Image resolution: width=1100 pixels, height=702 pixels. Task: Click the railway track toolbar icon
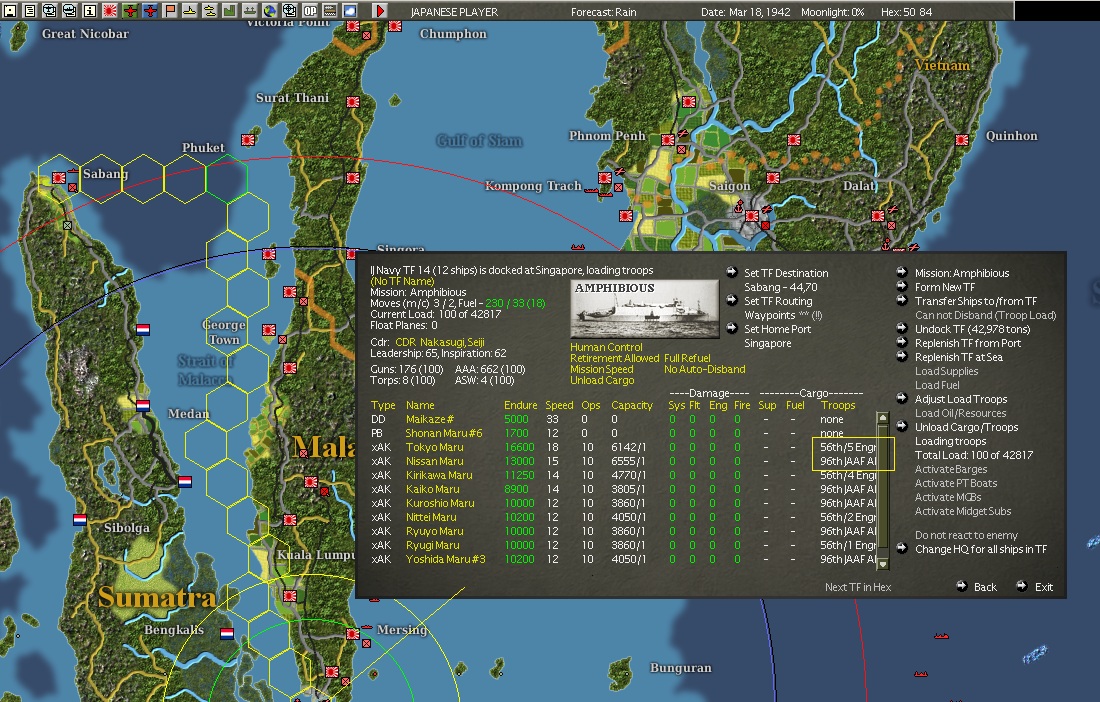(330, 11)
